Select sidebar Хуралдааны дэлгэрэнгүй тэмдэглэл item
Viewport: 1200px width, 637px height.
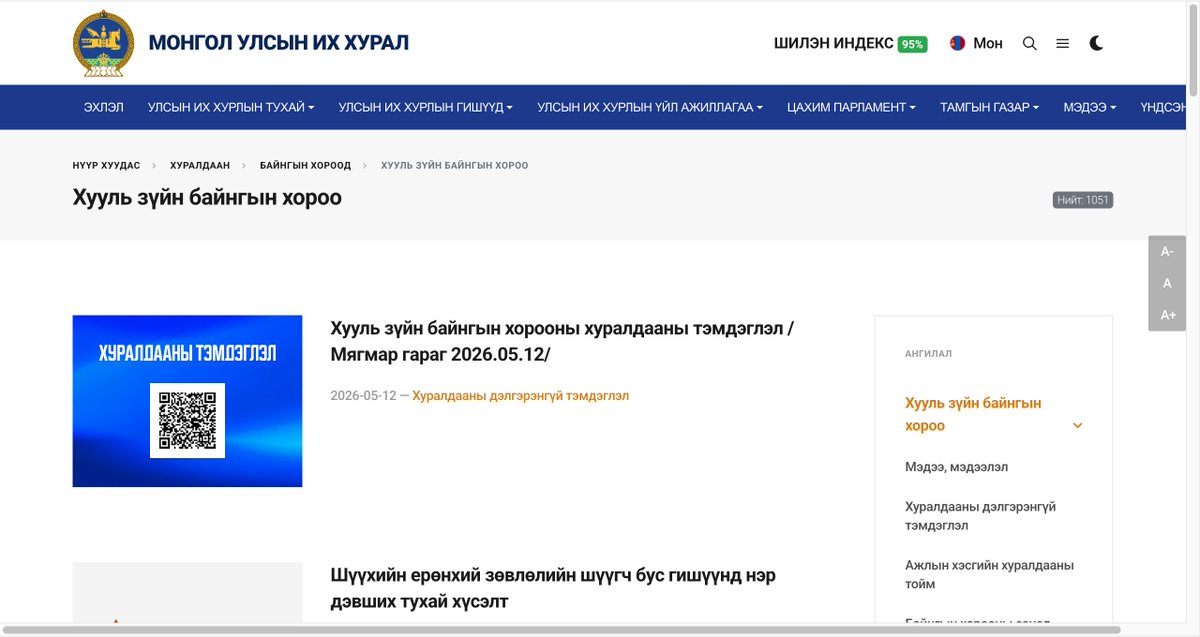980,516
